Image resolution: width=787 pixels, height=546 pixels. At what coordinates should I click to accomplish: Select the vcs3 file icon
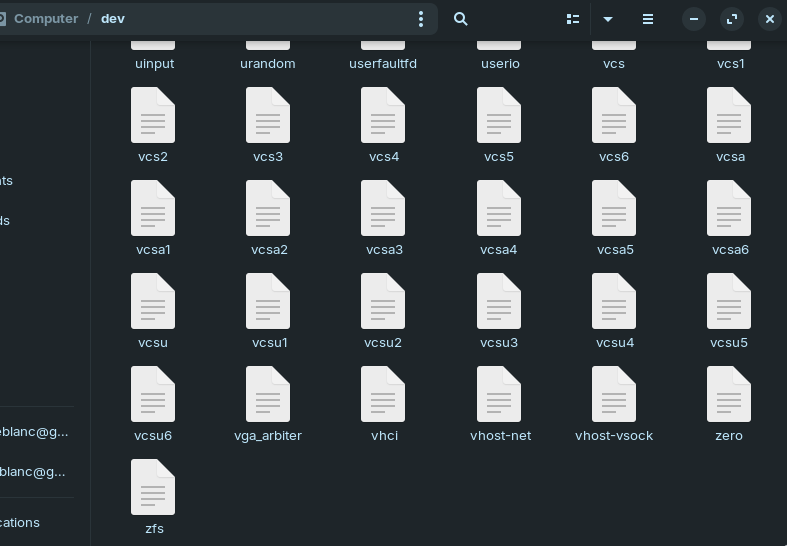(x=268, y=115)
